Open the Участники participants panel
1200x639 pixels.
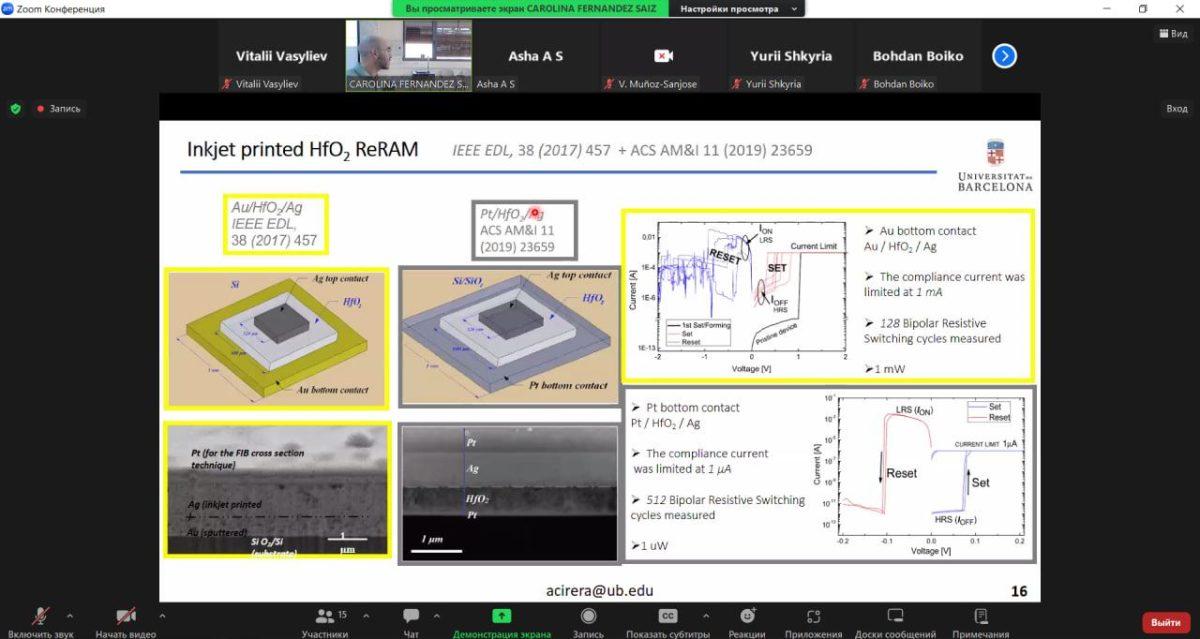click(325, 618)
